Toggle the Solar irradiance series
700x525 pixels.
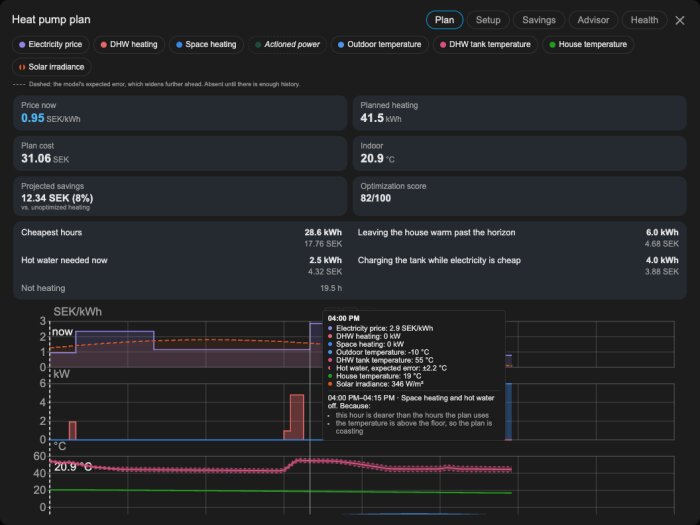coord(52,67)
